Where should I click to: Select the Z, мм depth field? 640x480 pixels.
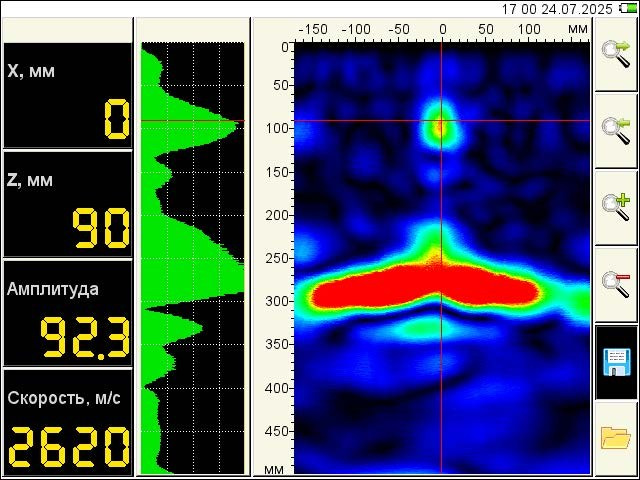tap(67, 205)
